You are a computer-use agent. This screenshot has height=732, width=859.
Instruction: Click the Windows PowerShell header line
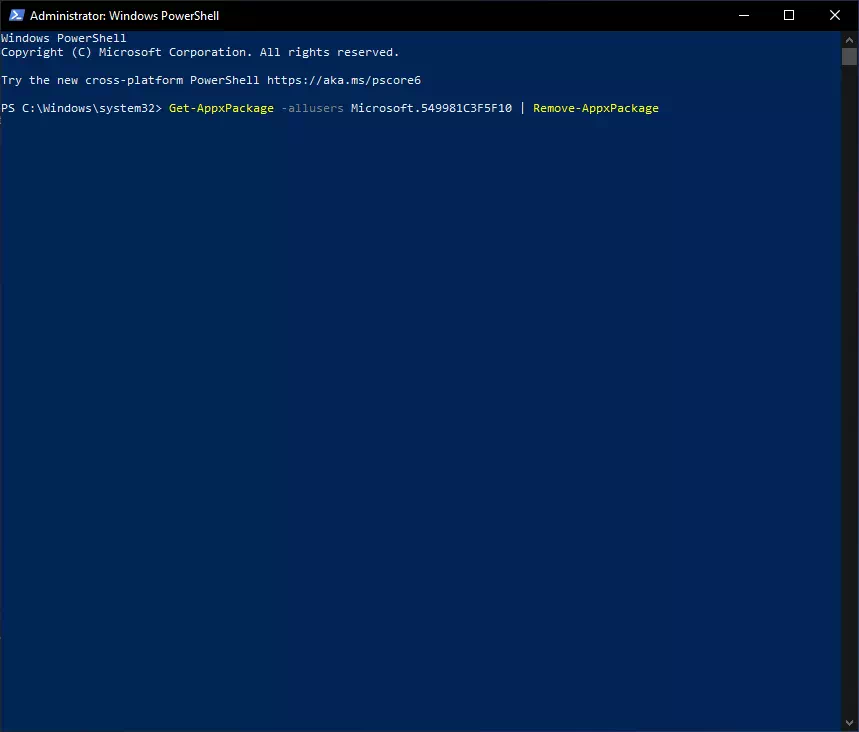[x=64, y=38]
